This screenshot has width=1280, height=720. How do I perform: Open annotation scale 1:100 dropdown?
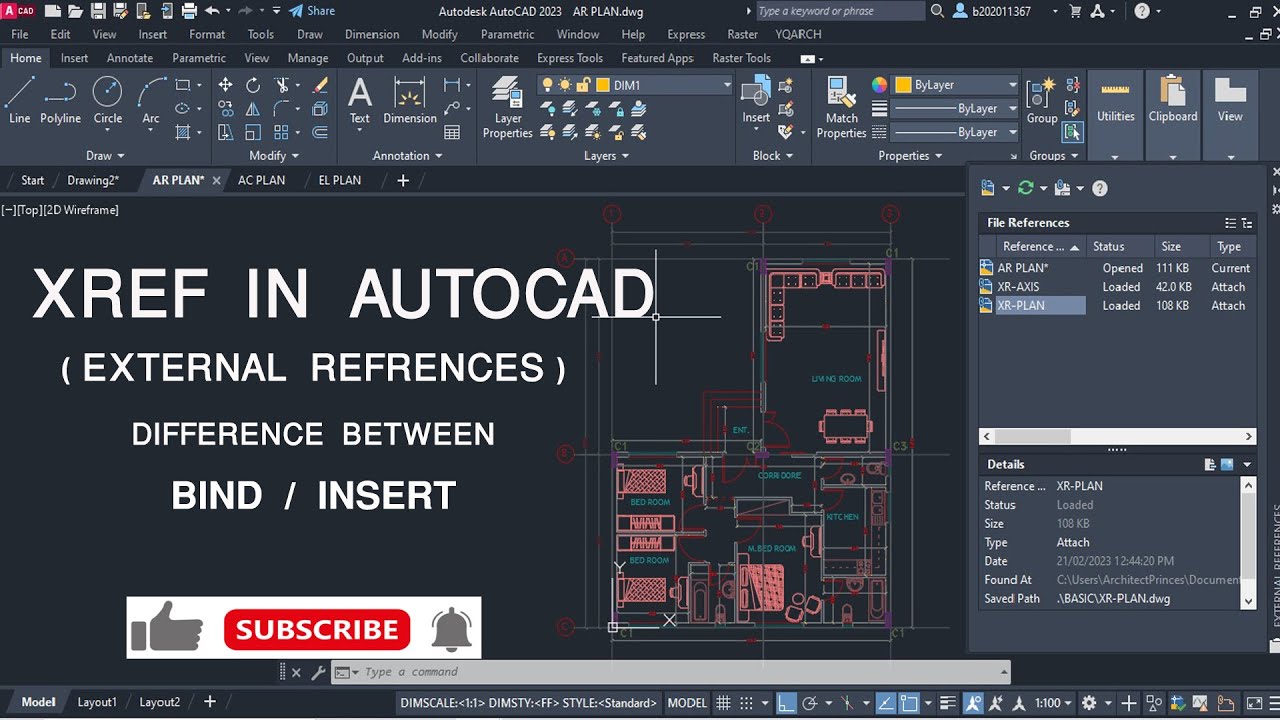coord(1054,703)
